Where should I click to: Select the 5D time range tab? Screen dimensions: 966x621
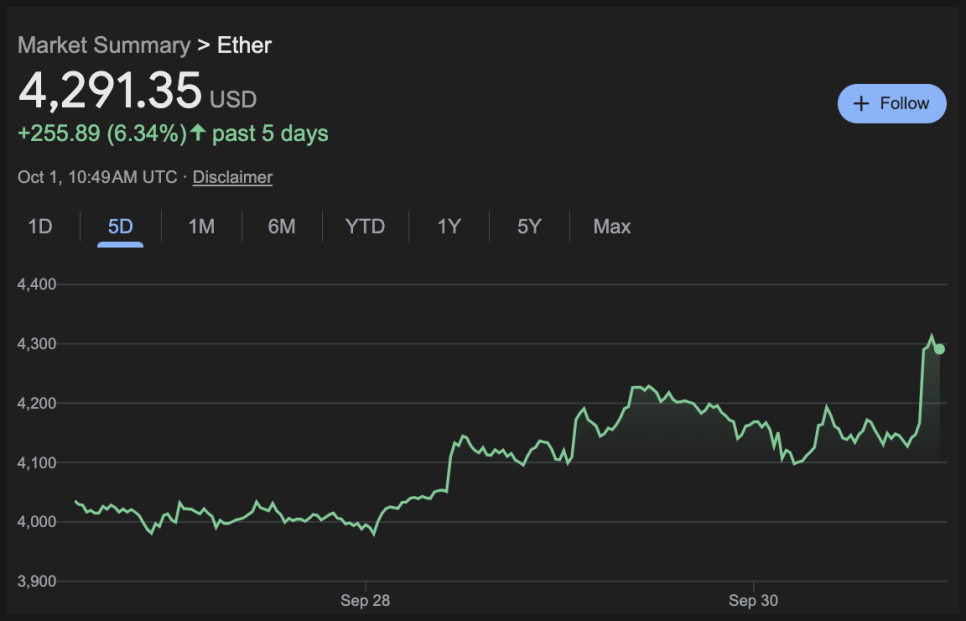pyautogui.click(x=120, y=227)
